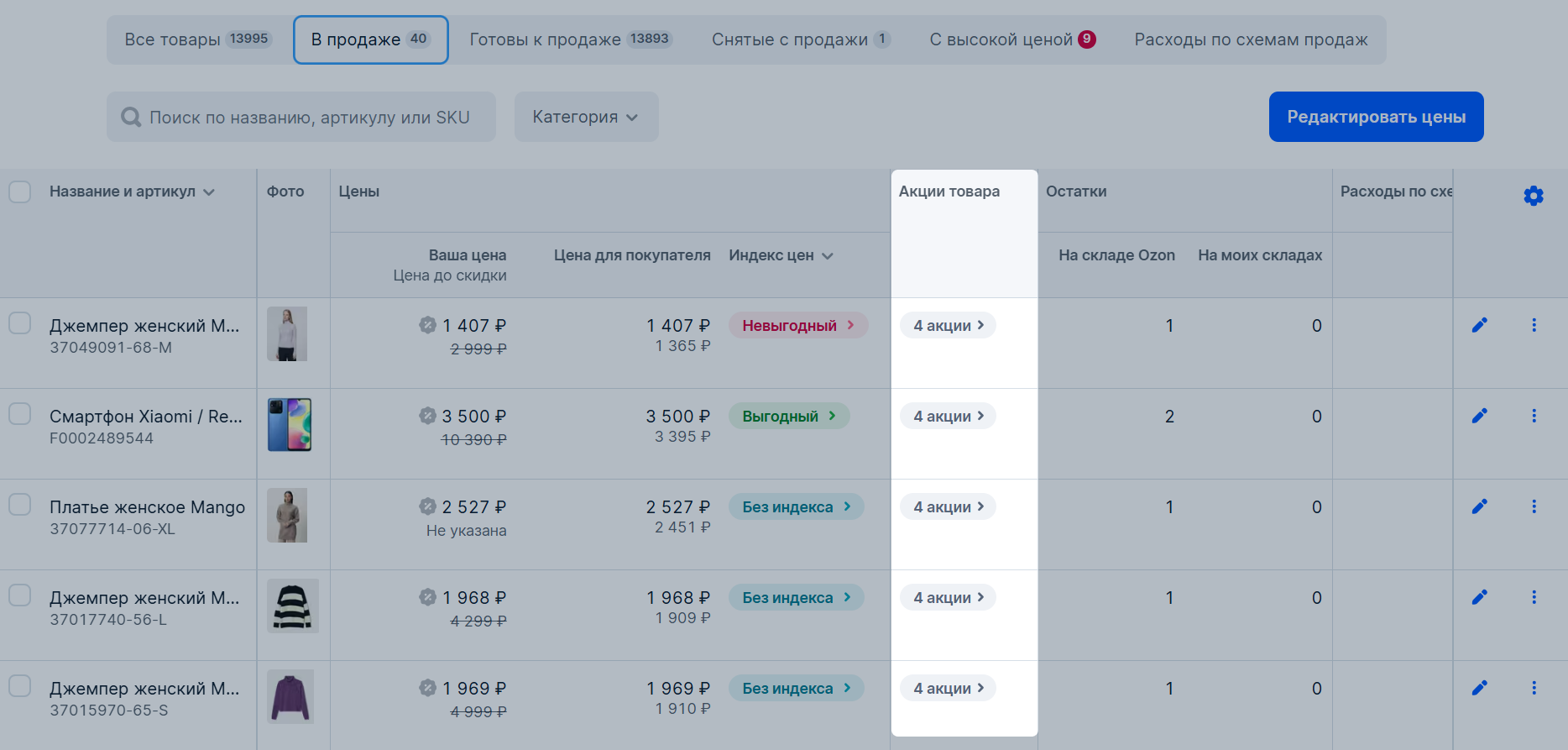1568x750 pixels.
Task: Expand the Невыгодный price index badge
Action: (x=798, y=325)
